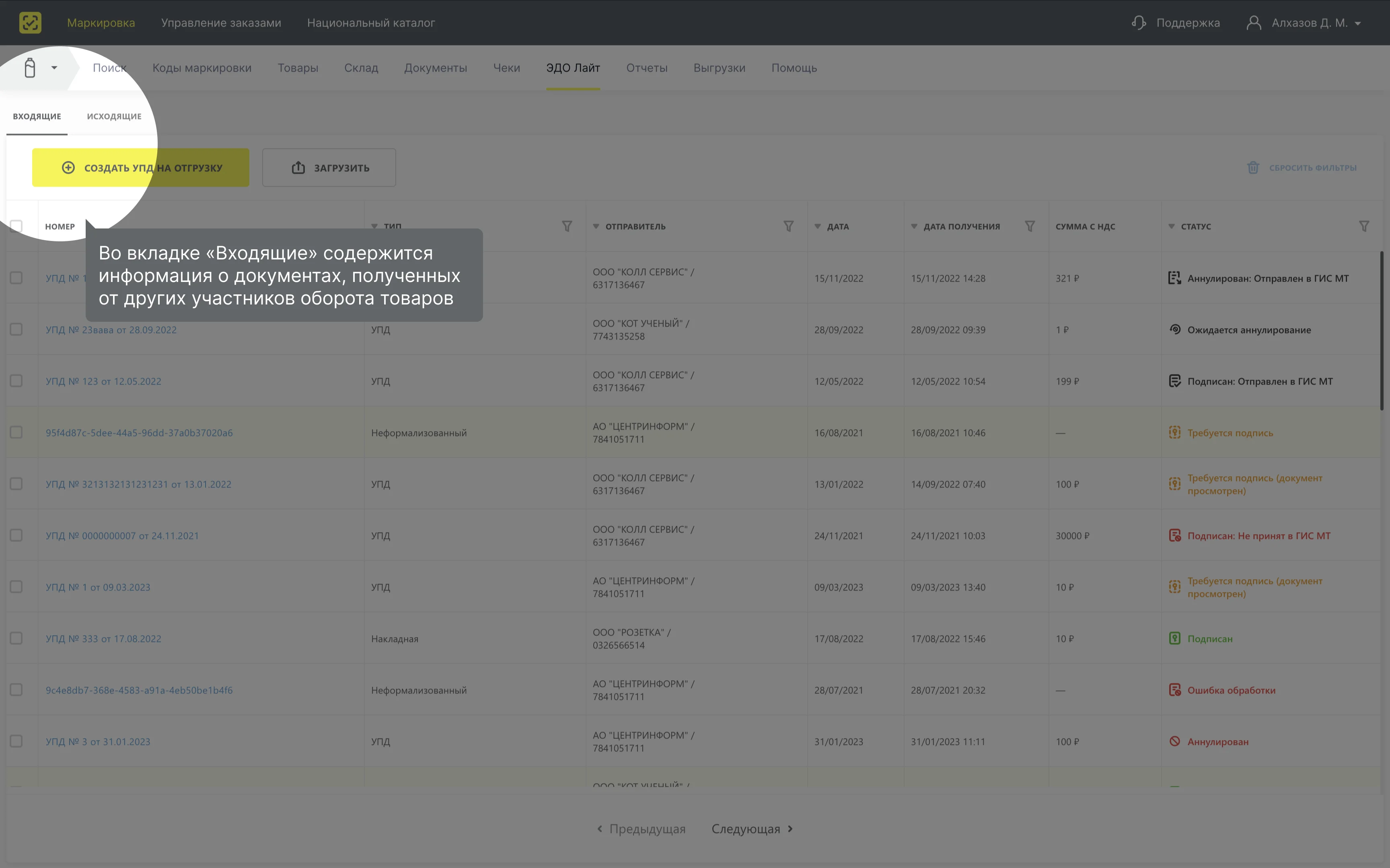Click the status icon for УПД № 1 от 09.03.2023
The width and height of the screenshot is (1390, 868).
pos(1175,587)
